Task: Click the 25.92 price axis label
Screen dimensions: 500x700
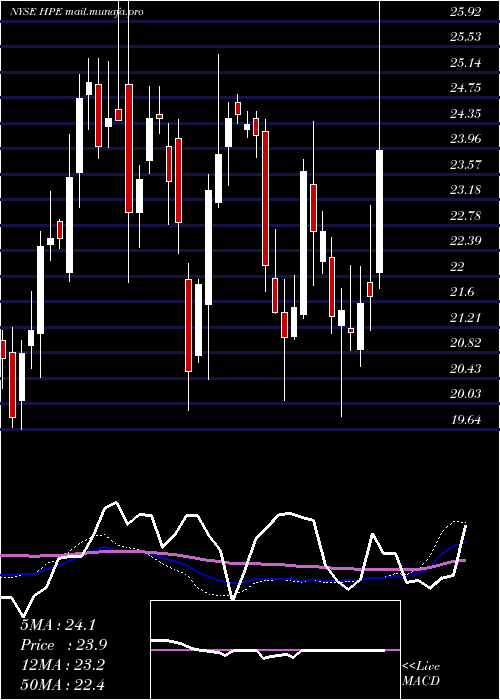Action: (x=466, y=12)
